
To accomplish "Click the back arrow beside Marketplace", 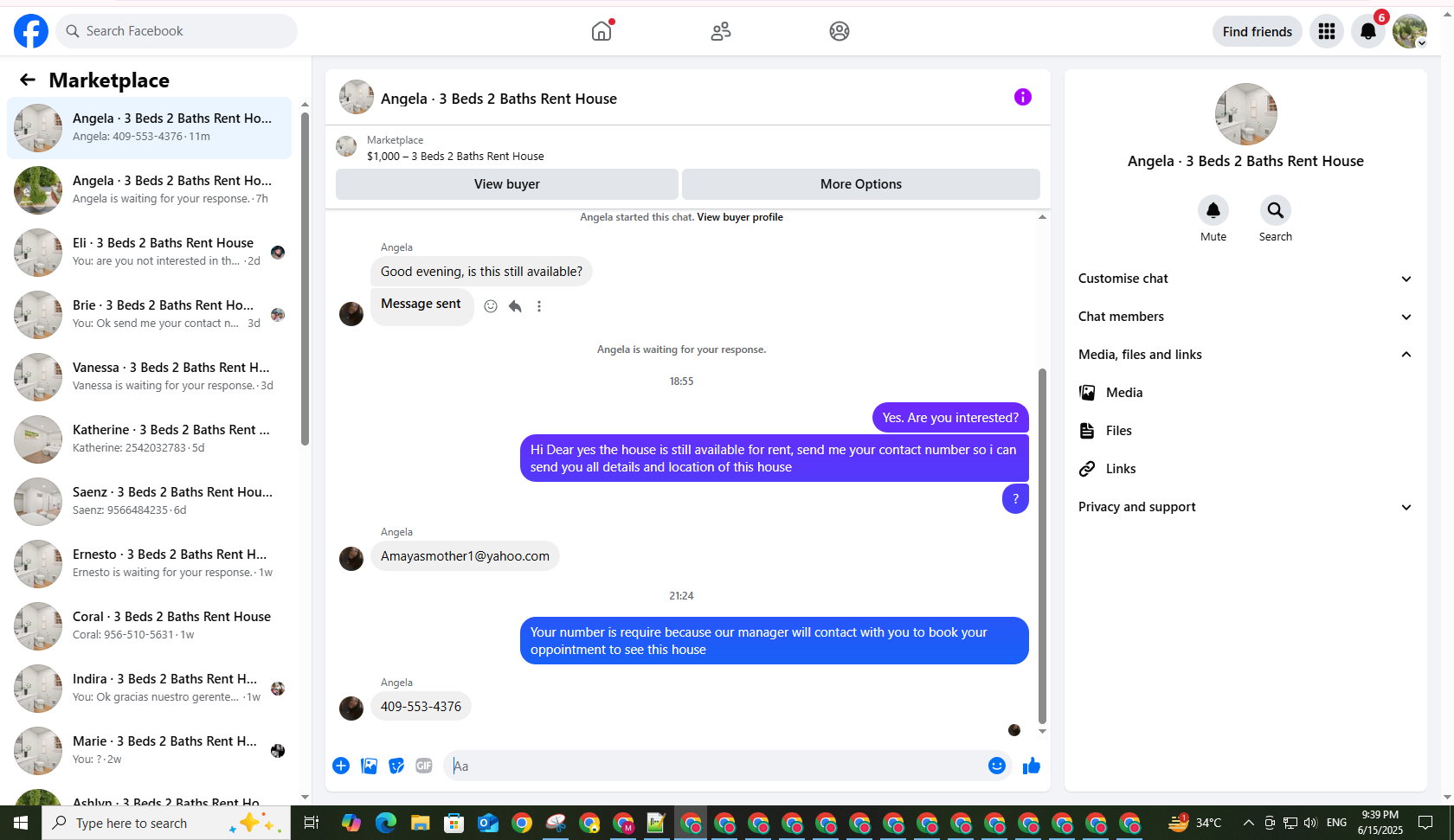I will (28, 80).
